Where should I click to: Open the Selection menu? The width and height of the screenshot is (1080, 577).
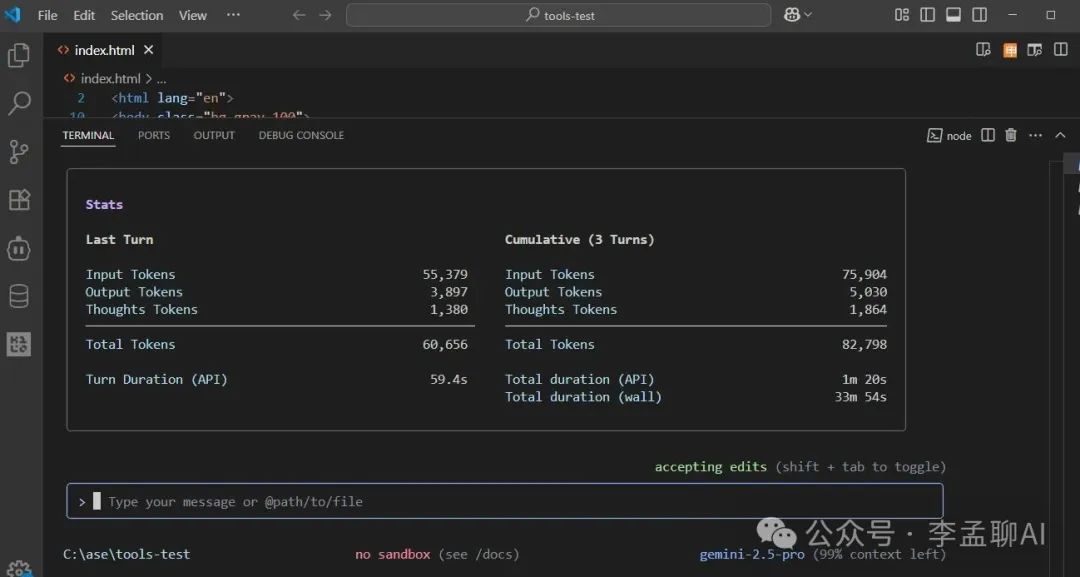click(x=137, y=15)
